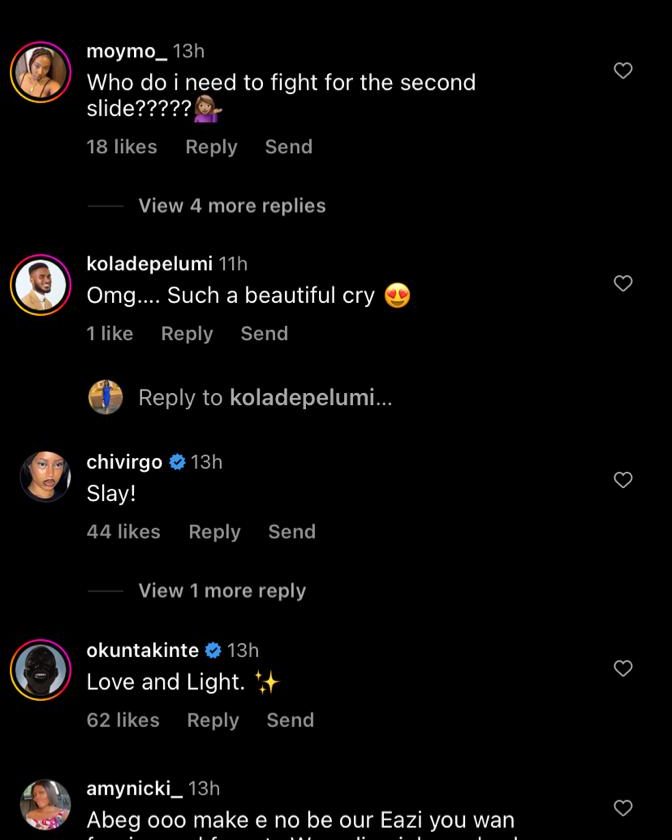This screenshot has height=840, width=672.
Task: Open the okuntakinte username link
Action: coord(142,650)
